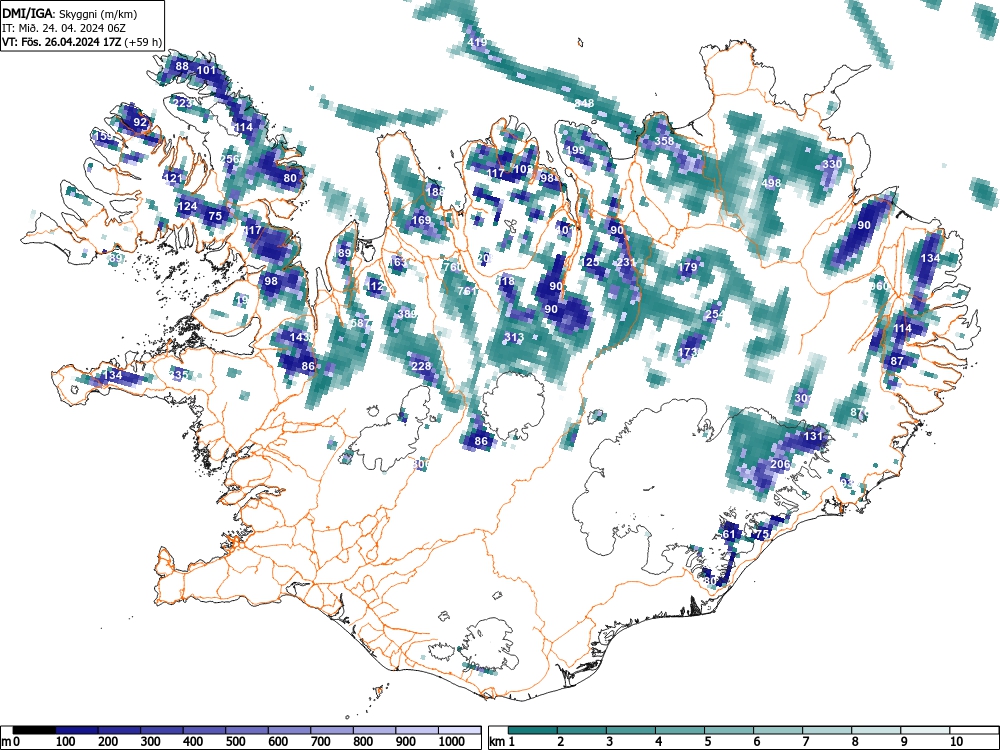Click the km legend segment between 5 and 6
1000x750 pixels.
click(729, 730)
